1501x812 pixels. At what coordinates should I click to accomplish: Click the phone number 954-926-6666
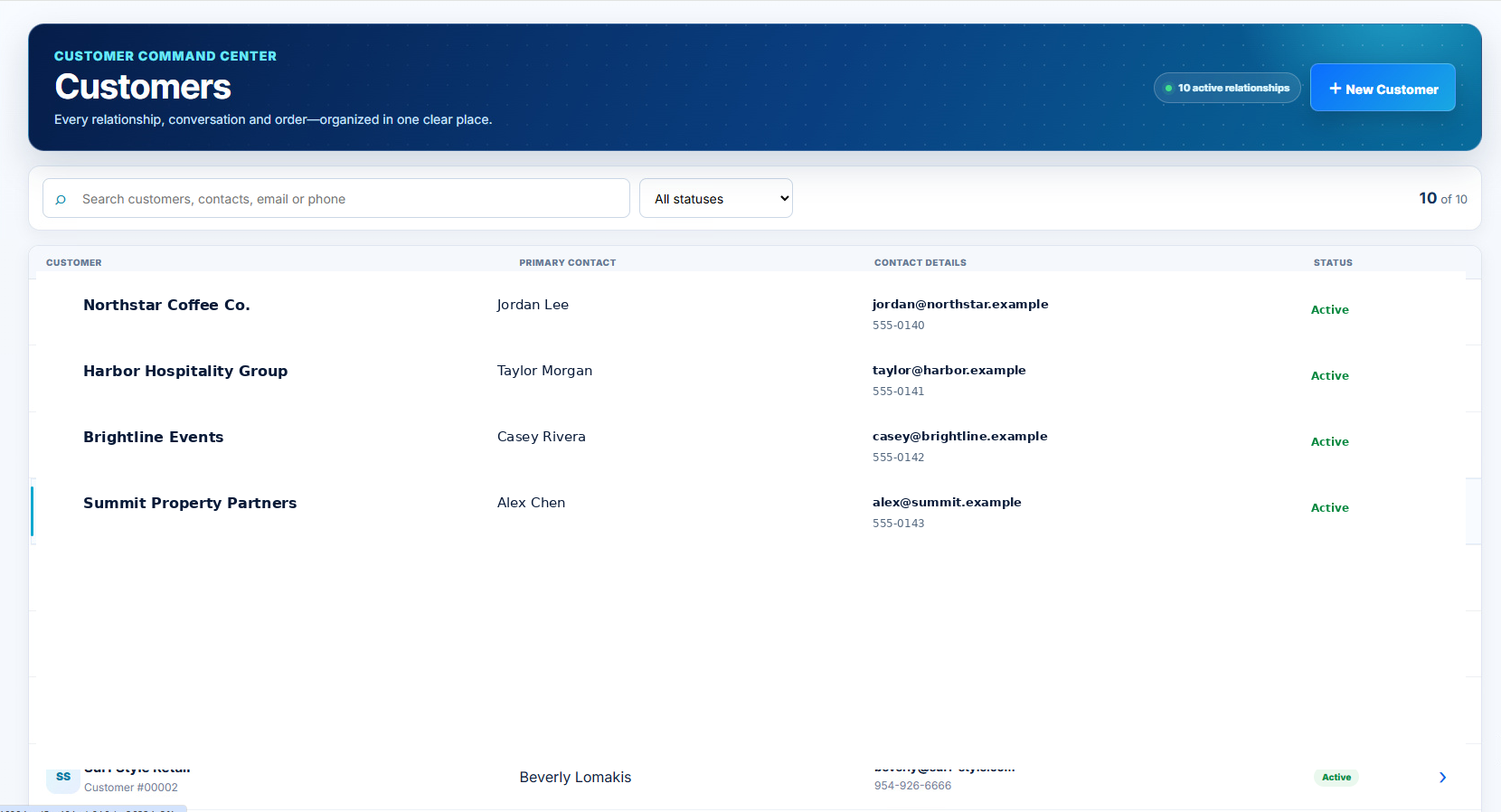tap(912, 786)
